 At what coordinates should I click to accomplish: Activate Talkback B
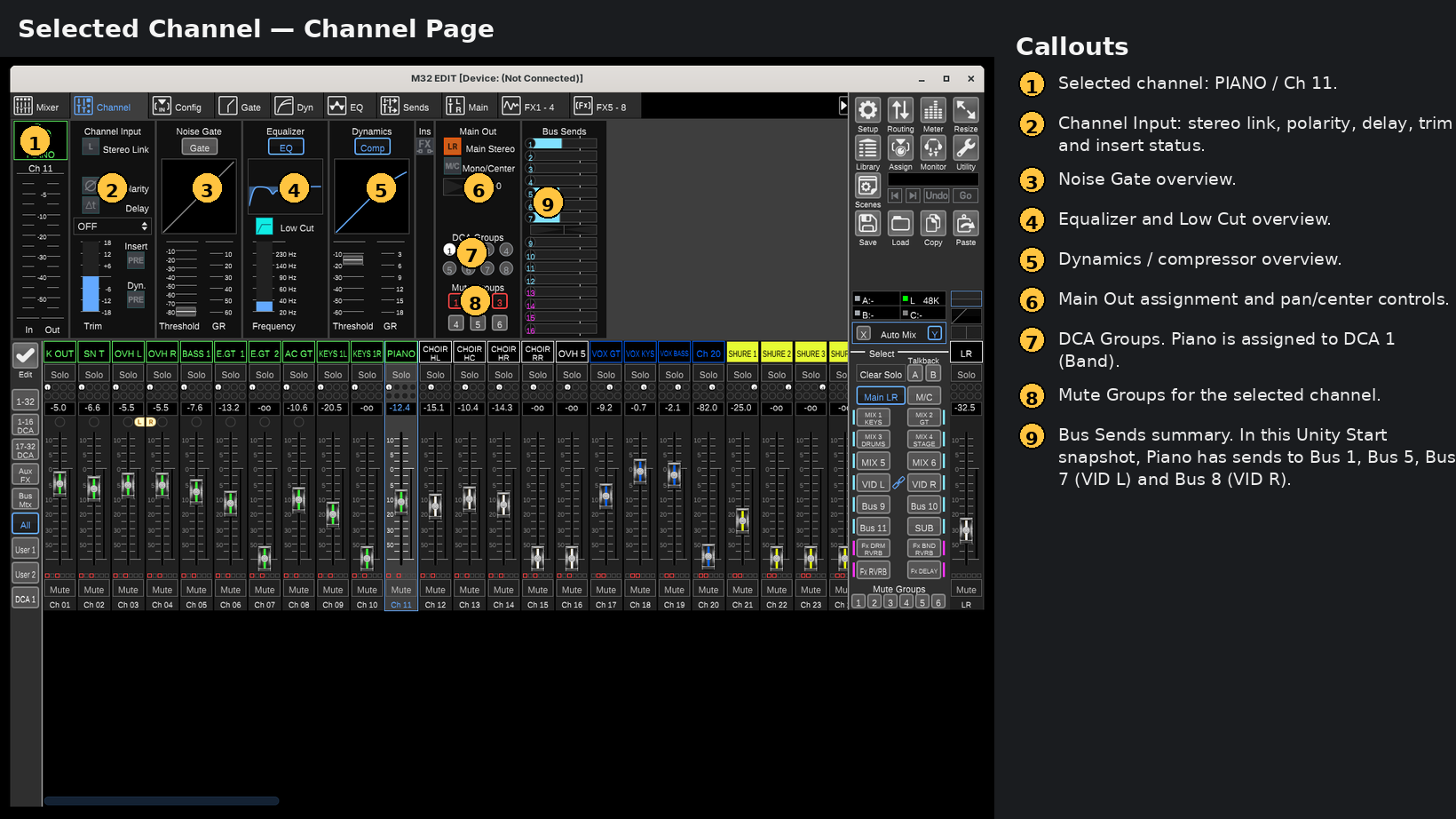[932, 374]
